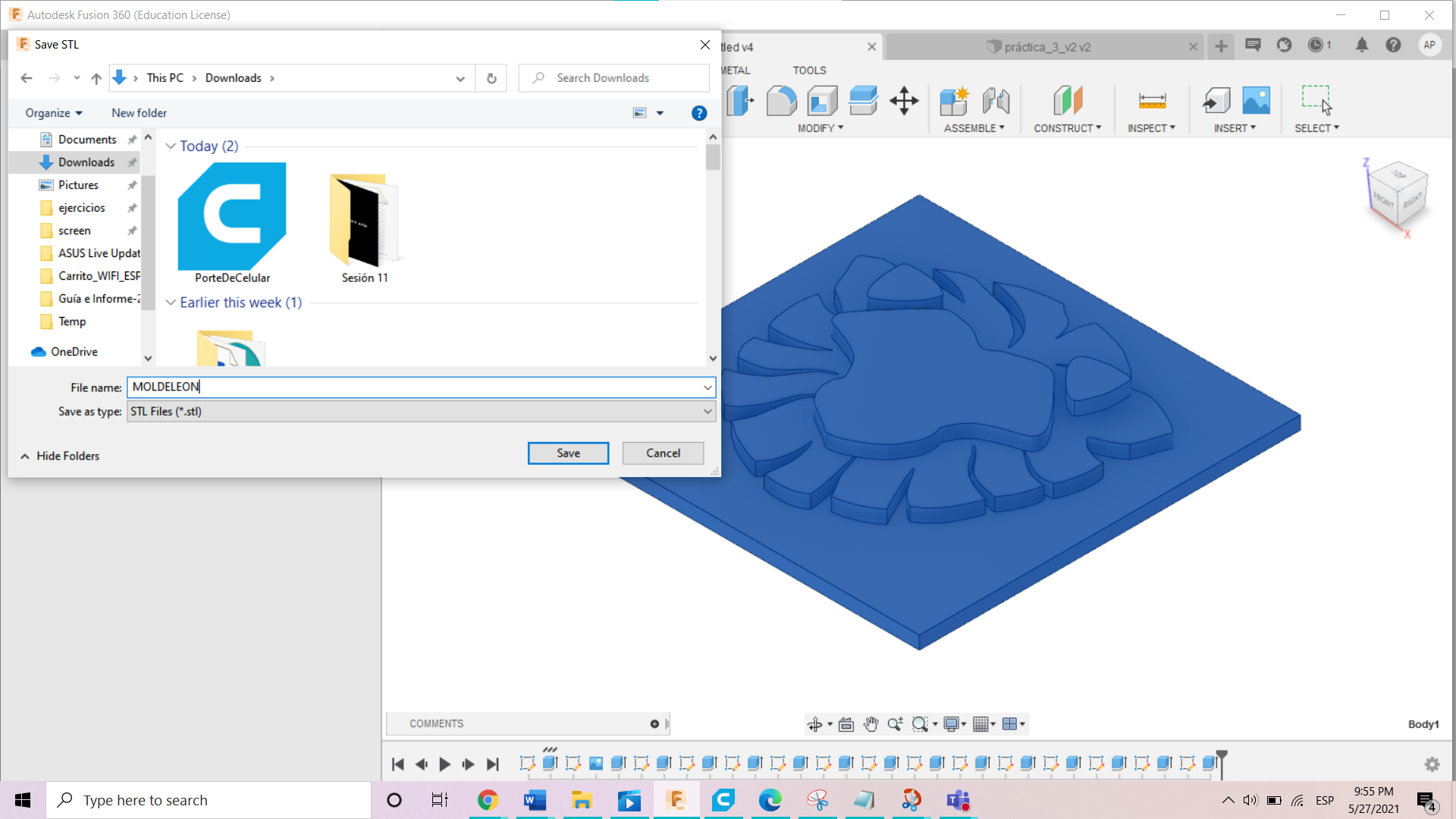Image resolution: width=1456 pixels, height=819 pixels.
Task: Select Pictures in the navigation pane
Action: [x=78, y=185]
